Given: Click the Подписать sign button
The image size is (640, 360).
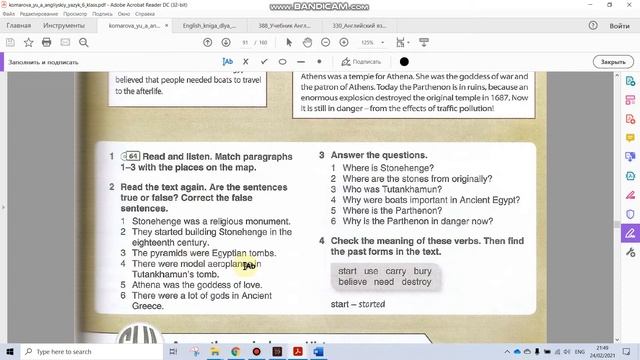Looking at the screenshot, I should [x=361, y=62].
